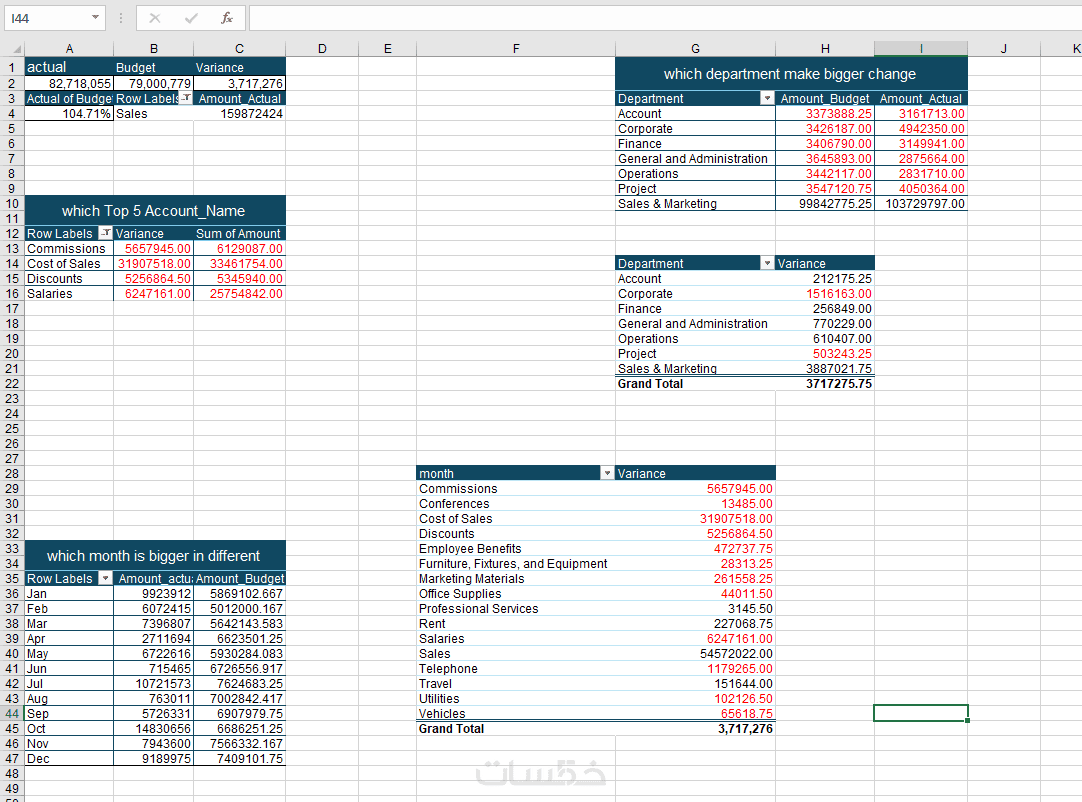Open Row Labels filter icon above Commissions
This screenshot has height=802, width=1082.
pos(105,233)
